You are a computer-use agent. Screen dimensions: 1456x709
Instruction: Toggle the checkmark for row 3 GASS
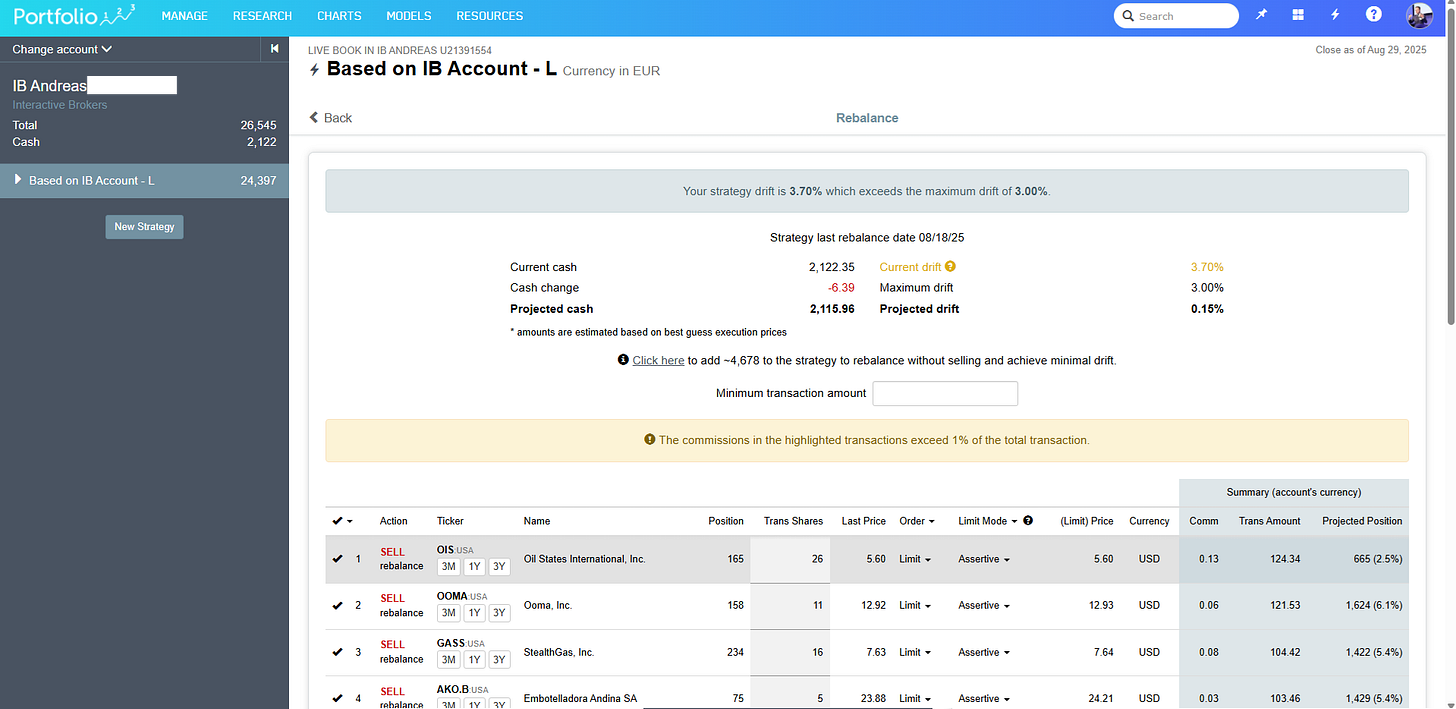(x=337, y=652)
